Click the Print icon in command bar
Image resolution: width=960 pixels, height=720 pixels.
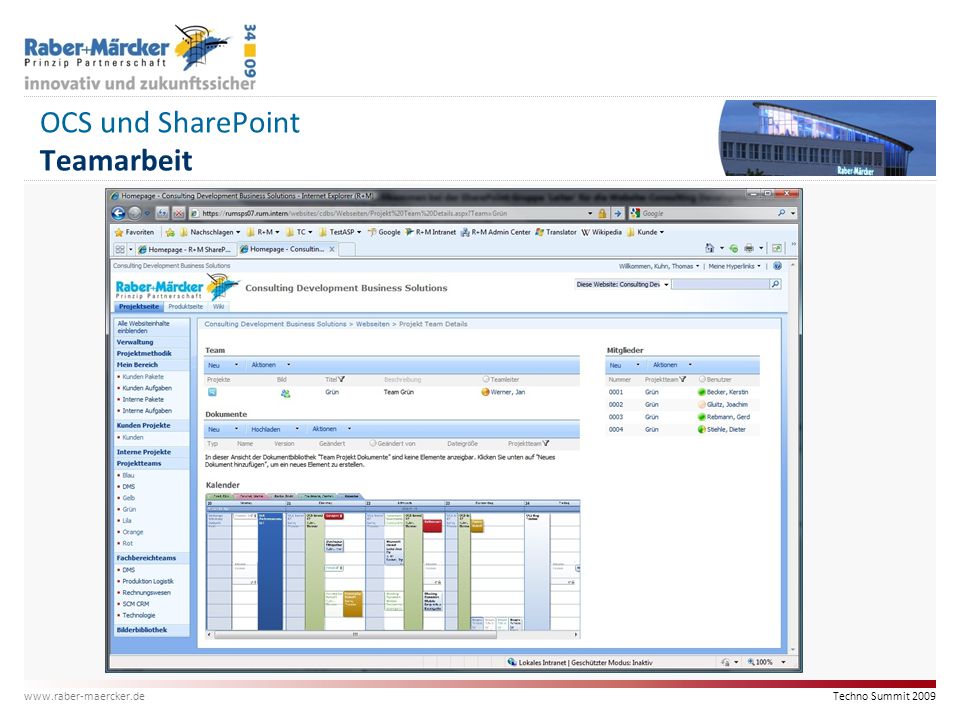point(749,248)
